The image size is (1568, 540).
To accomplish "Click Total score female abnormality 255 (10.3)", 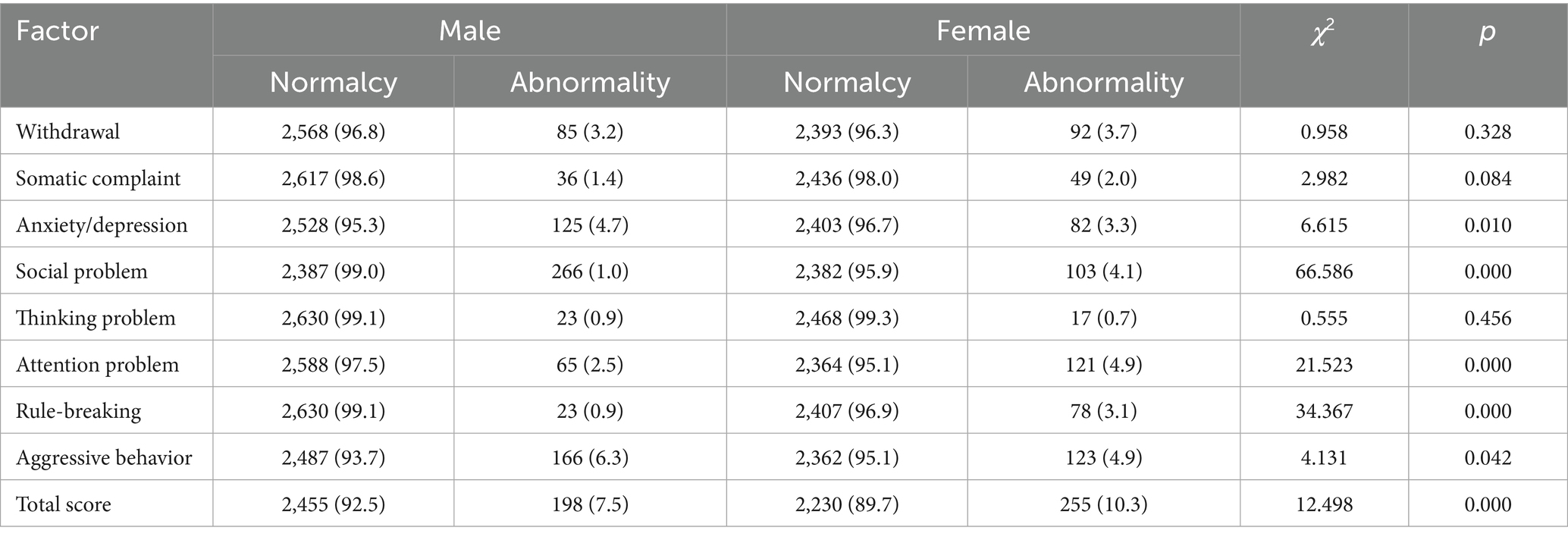I will (x=1103, y=504).
